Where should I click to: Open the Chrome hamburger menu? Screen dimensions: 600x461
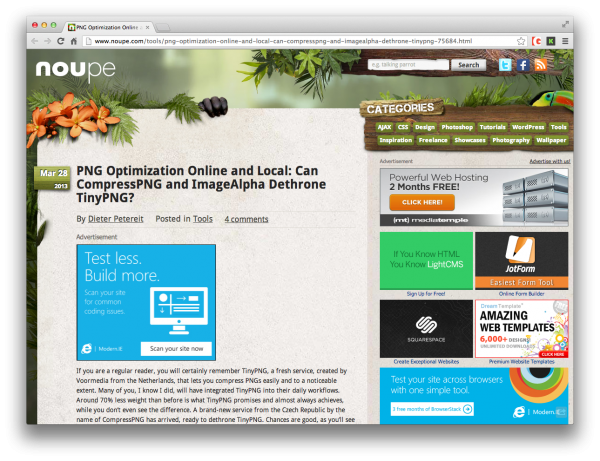click(x=565, y=41)
